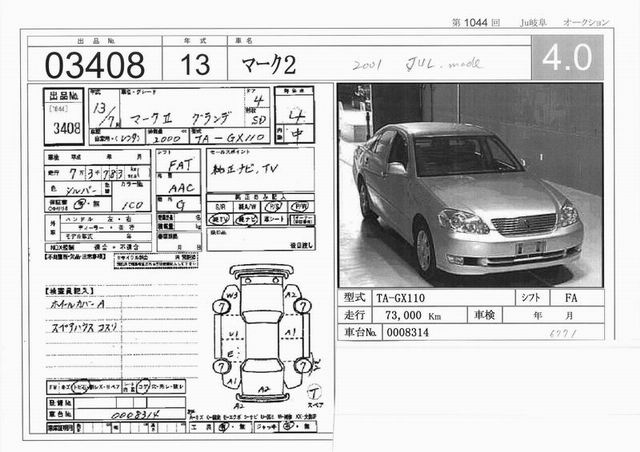Click the オークション label at top right
Screen dimensions: 640x452
click(x=586, y=22)
